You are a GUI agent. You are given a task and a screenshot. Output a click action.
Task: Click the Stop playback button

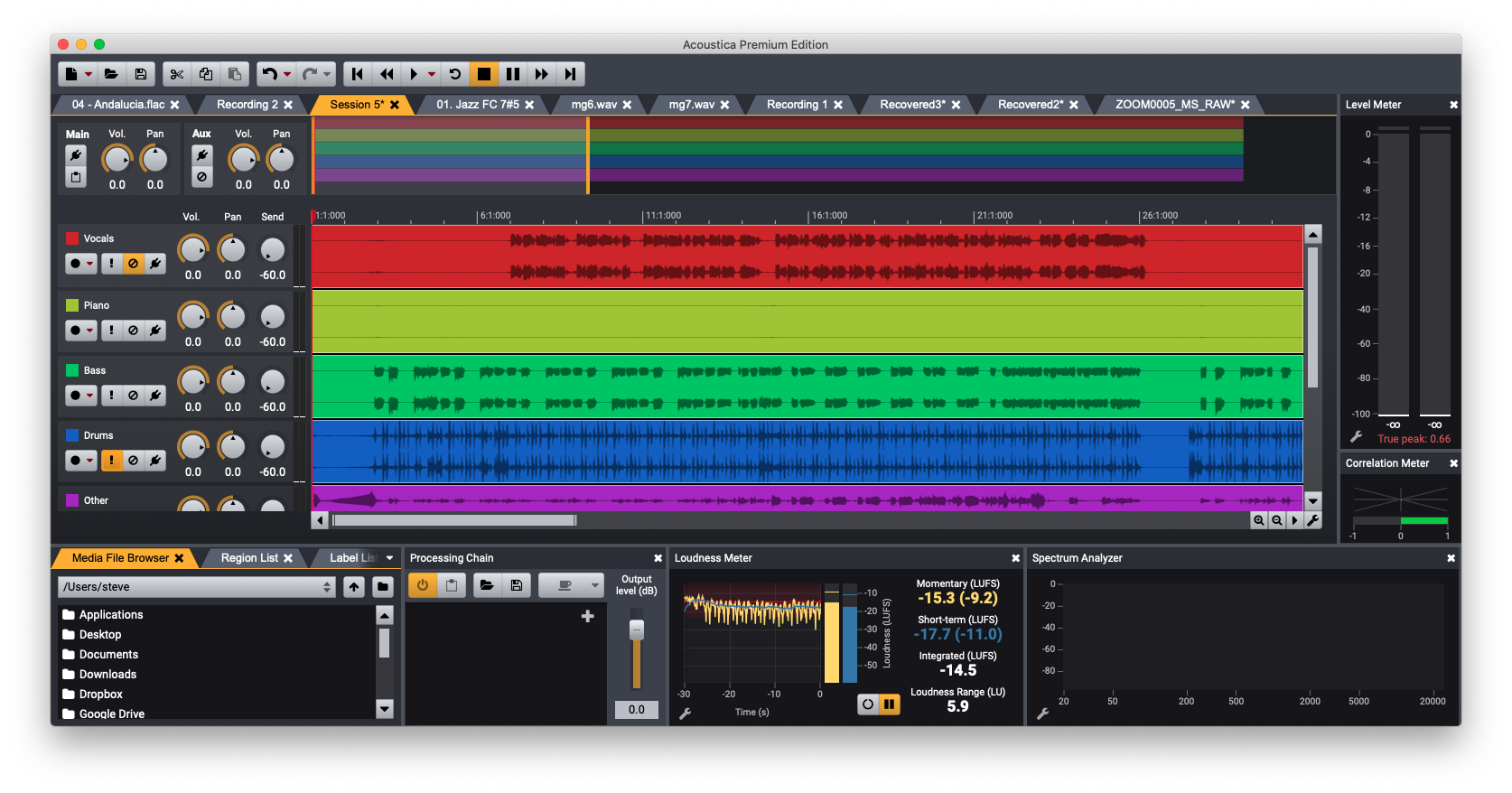tap(484, 74)
